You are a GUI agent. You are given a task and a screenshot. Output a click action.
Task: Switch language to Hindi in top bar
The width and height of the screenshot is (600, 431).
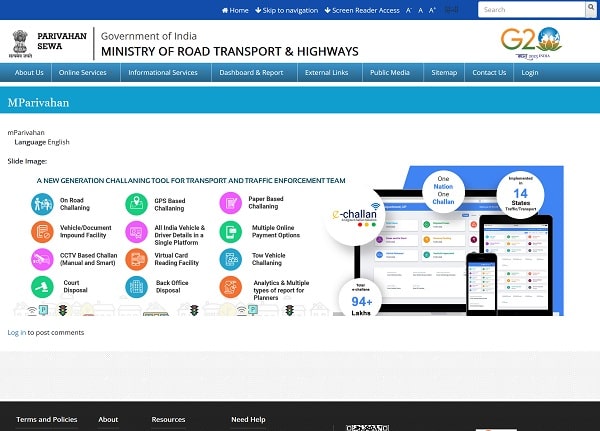(x=452, y=10)
